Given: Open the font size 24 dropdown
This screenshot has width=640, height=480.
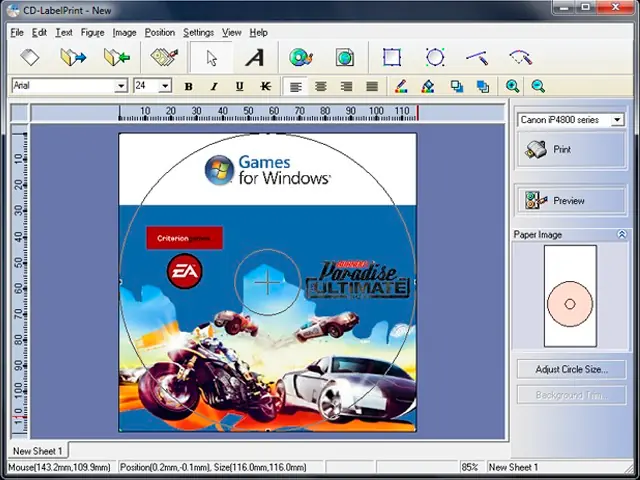Looking at the screenshot, I should (x=165, y=86).
